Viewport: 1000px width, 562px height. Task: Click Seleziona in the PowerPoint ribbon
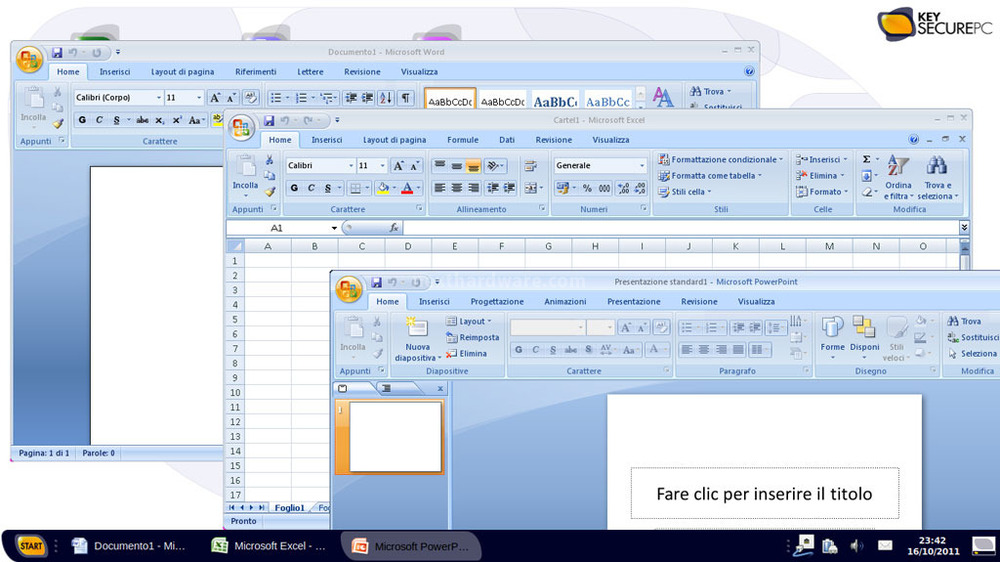click(x=972, y=353)
